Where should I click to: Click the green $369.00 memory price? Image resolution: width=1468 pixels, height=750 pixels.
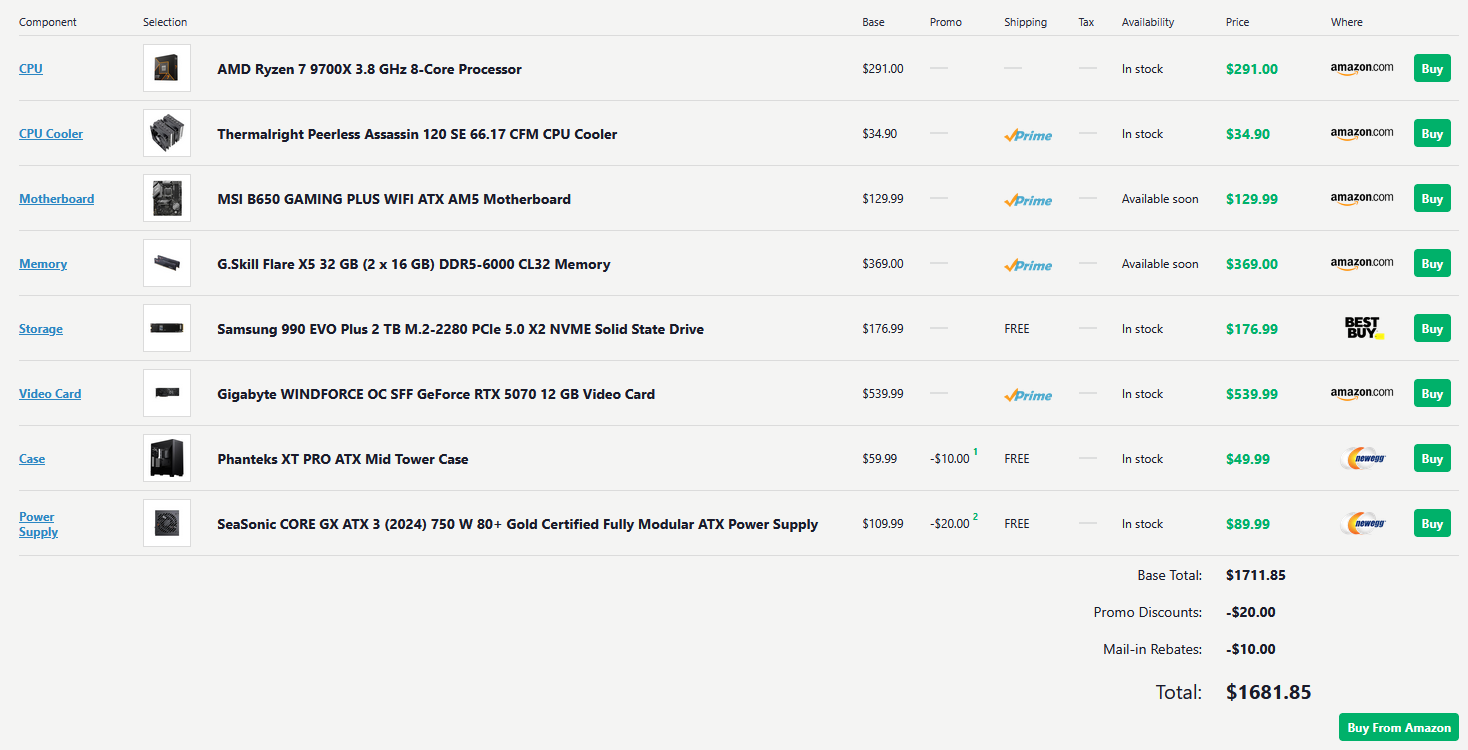(1252, 264)
